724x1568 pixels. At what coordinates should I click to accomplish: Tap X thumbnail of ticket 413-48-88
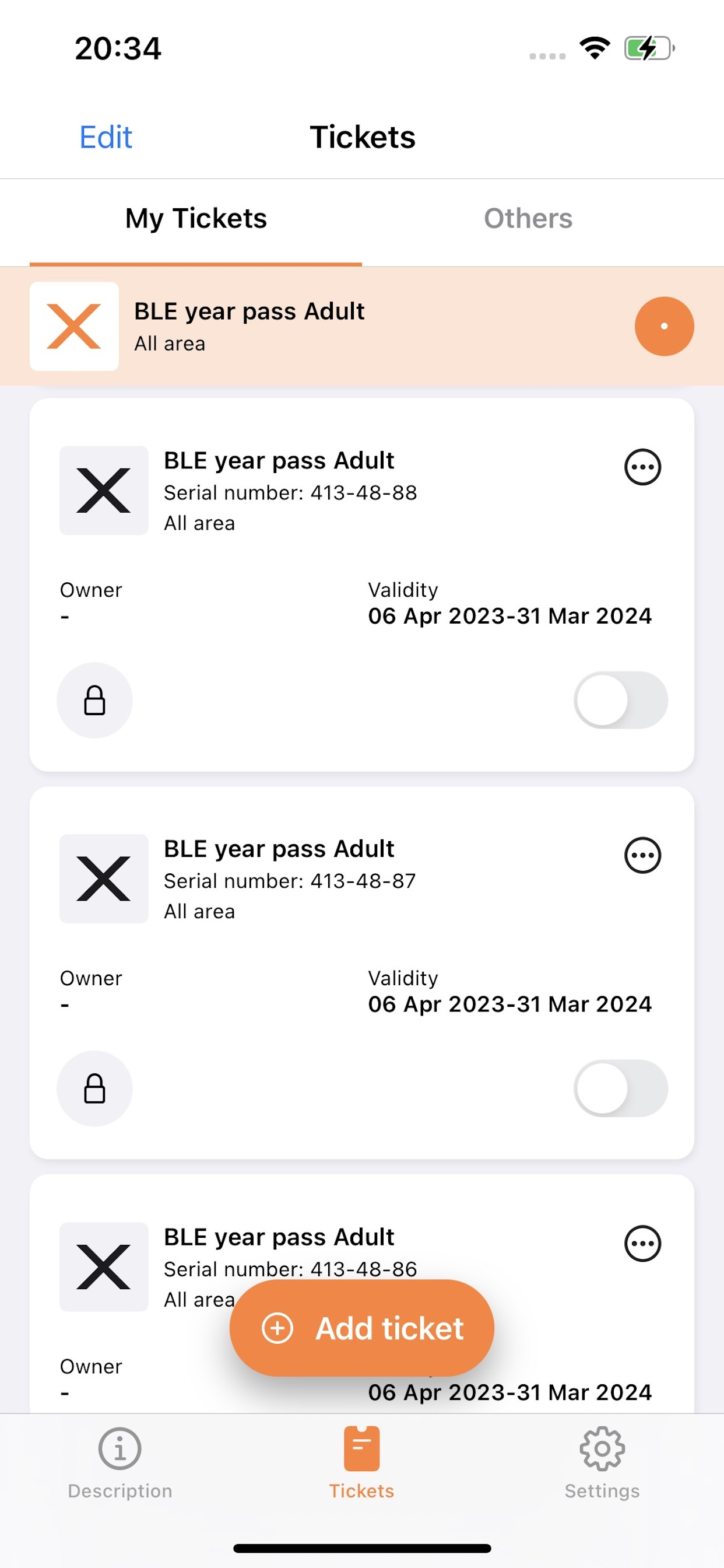pyautogui.click(x=103, y=491)
